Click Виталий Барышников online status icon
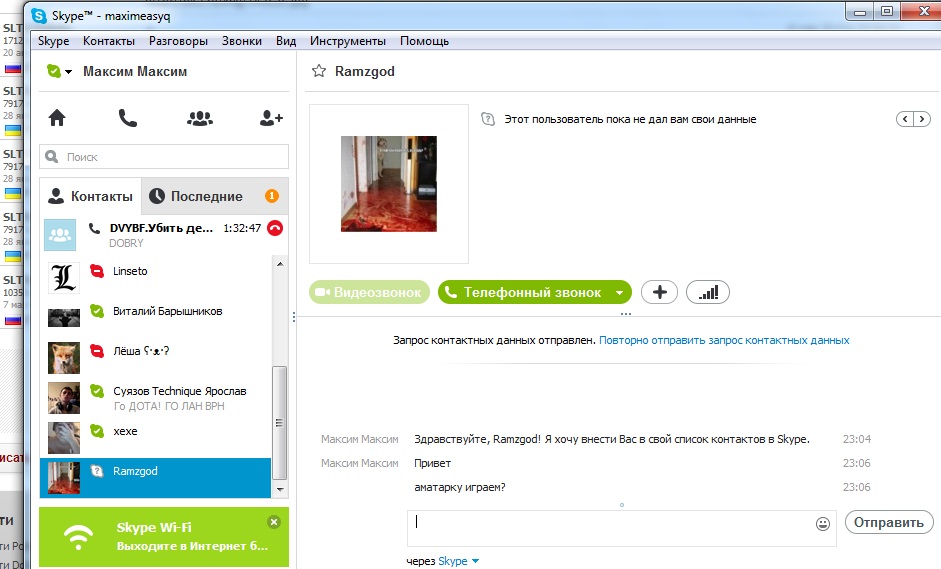941x569 pixels. coord(97,310)
